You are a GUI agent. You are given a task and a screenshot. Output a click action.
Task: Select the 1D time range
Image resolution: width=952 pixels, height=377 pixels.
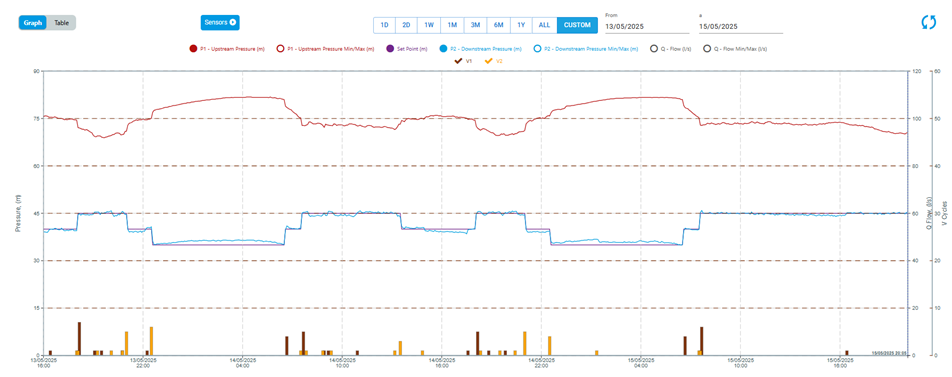(x=384, y=25)
